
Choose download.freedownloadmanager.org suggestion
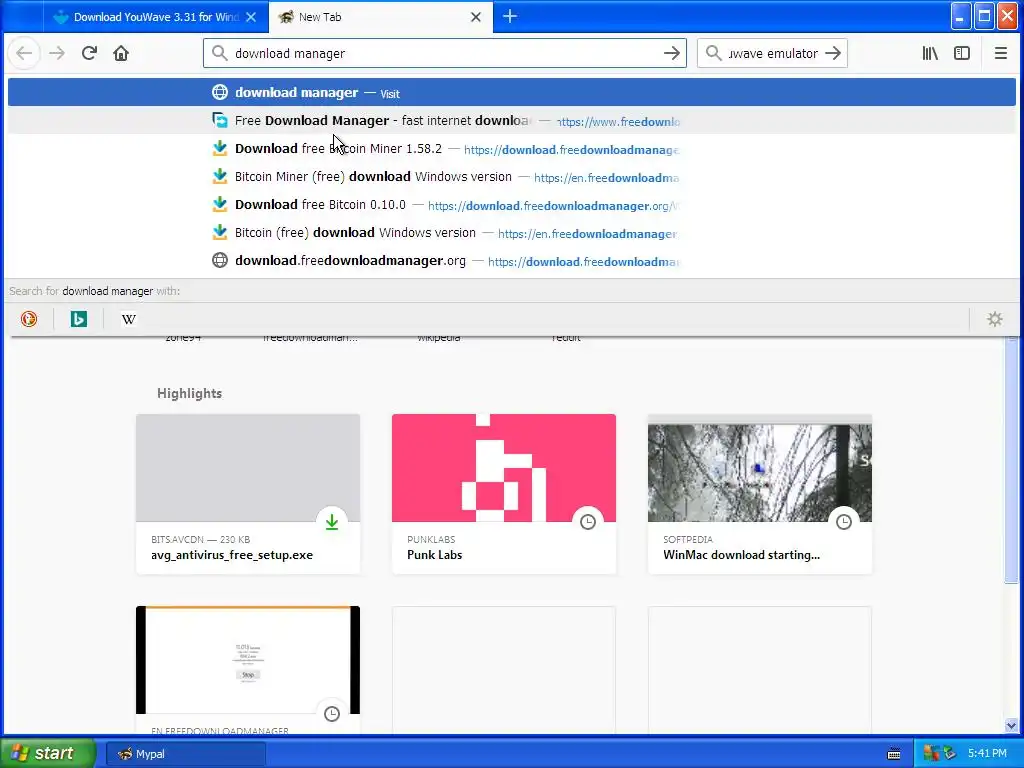(512, 261)
